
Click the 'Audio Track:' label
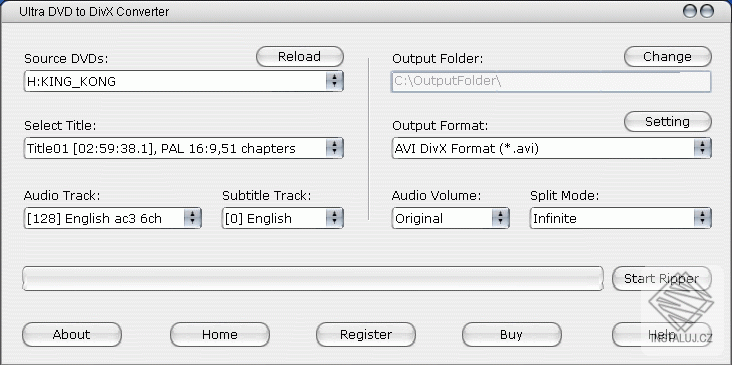pyautogui.click(x=62, y=196)
